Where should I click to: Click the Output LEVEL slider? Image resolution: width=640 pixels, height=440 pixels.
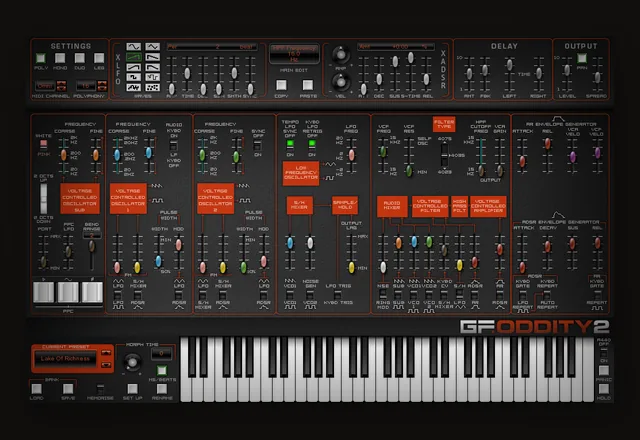click(x=567, y=70)
